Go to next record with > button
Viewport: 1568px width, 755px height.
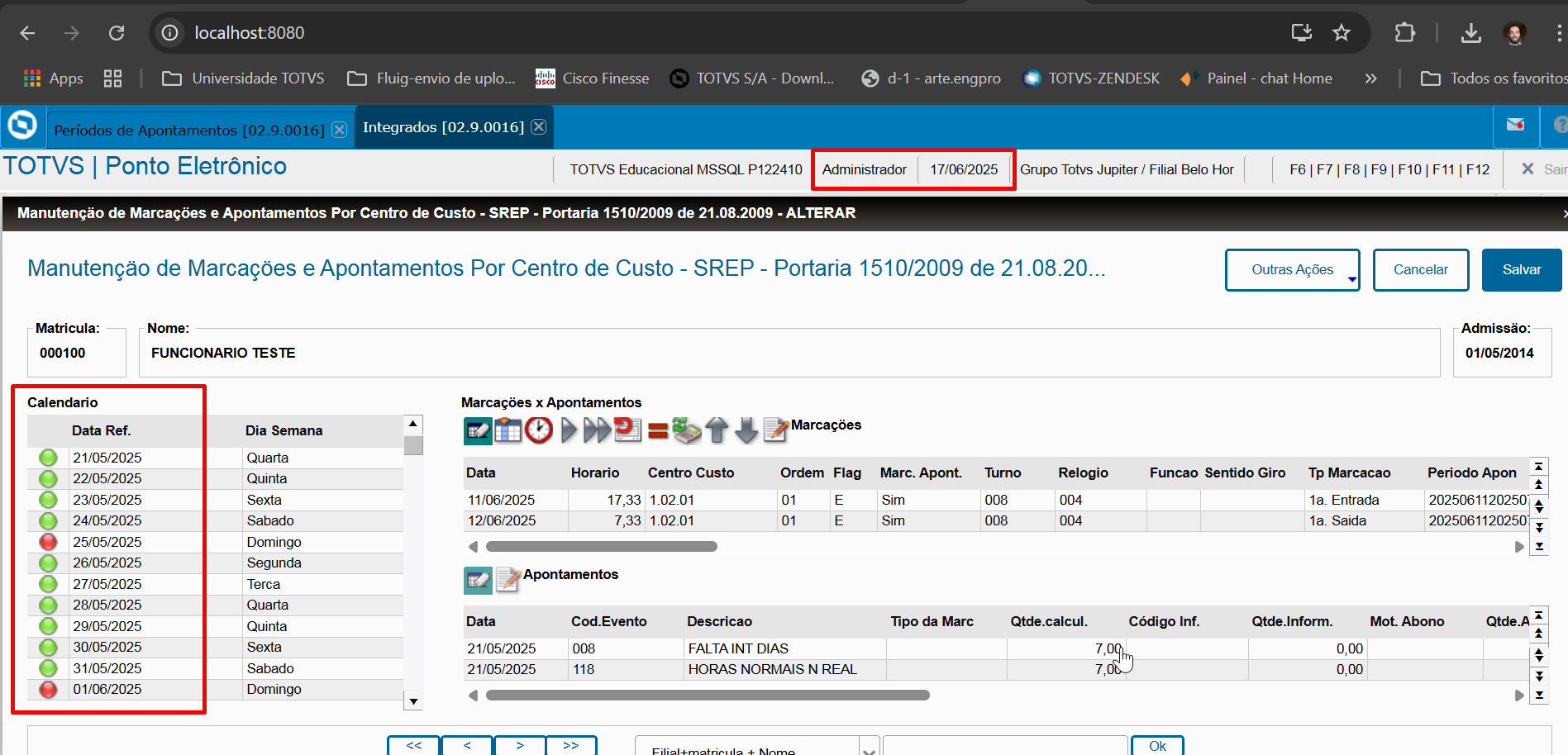520,745
